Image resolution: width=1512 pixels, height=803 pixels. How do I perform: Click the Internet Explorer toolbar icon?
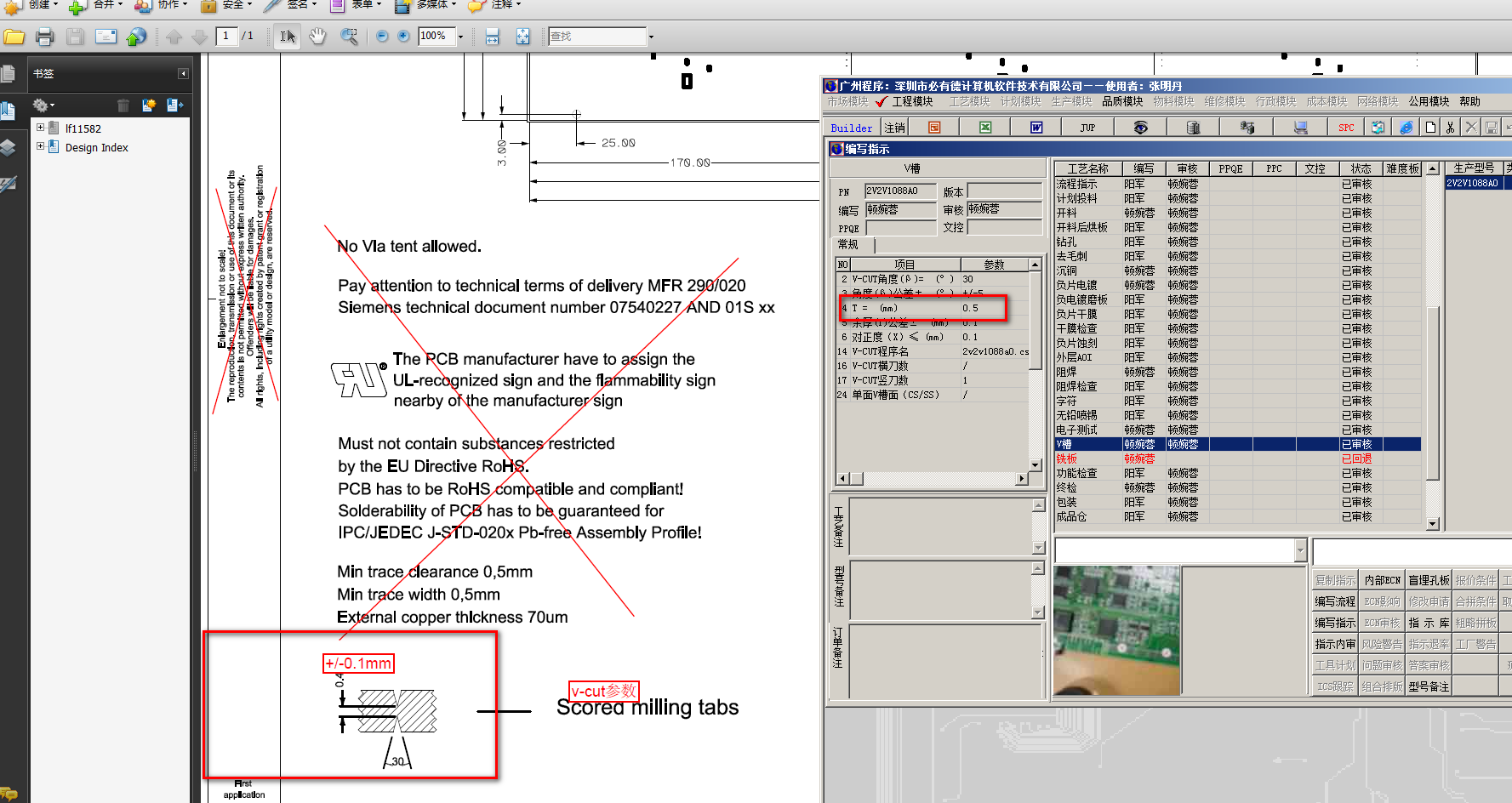[1406, 128]
